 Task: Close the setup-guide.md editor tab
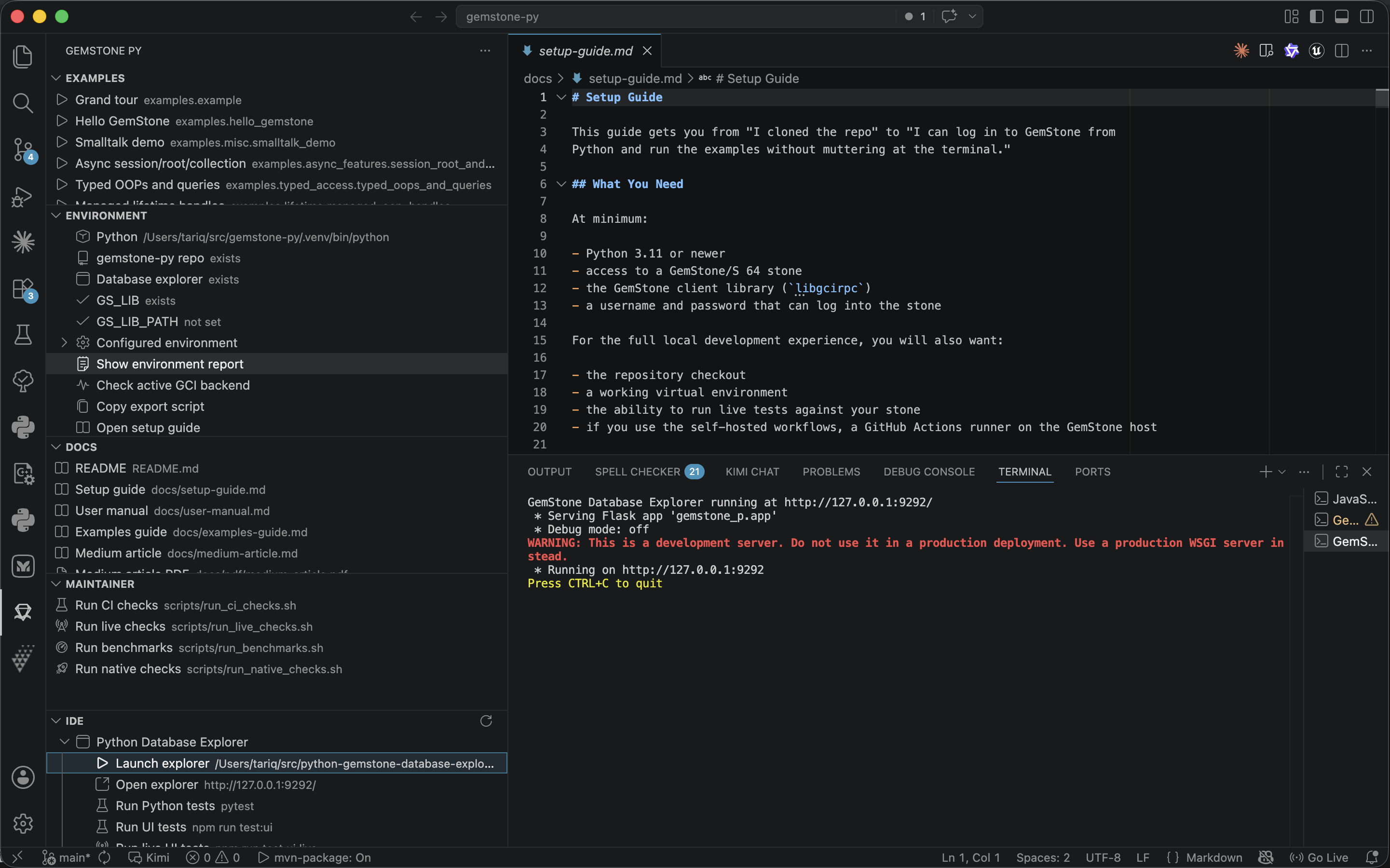click(647, 51)
